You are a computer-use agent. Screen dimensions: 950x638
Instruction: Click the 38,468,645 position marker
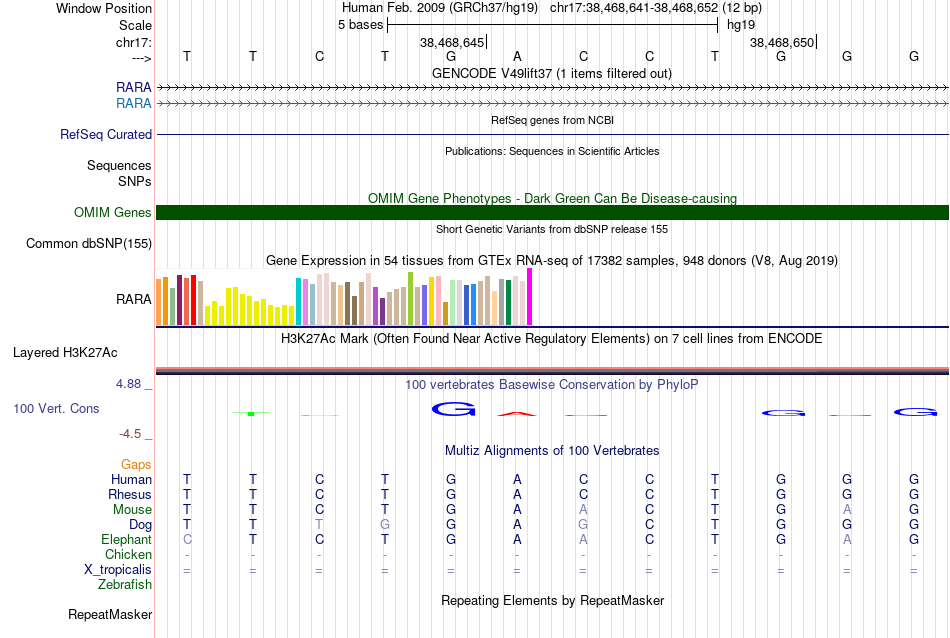tap(452, 42)
